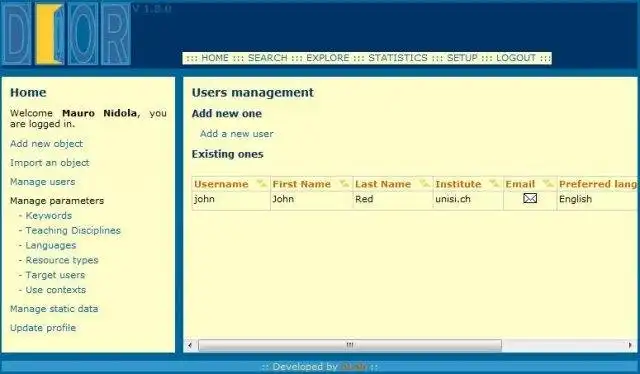This screenshot has width=640, height=374.
Task: Select the English language cell
Action: 597,199
